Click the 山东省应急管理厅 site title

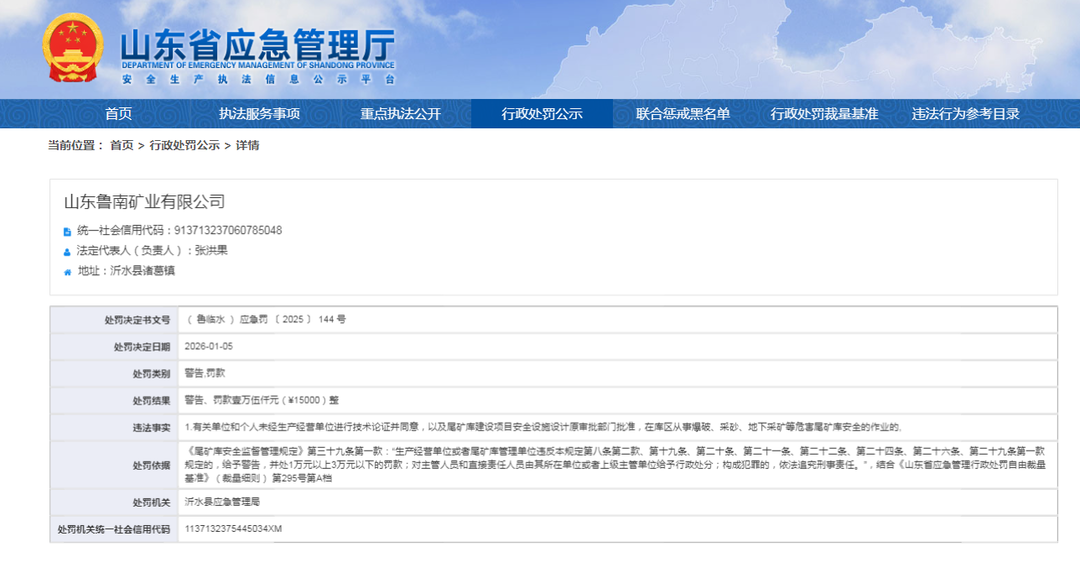(x=257, y=45)
